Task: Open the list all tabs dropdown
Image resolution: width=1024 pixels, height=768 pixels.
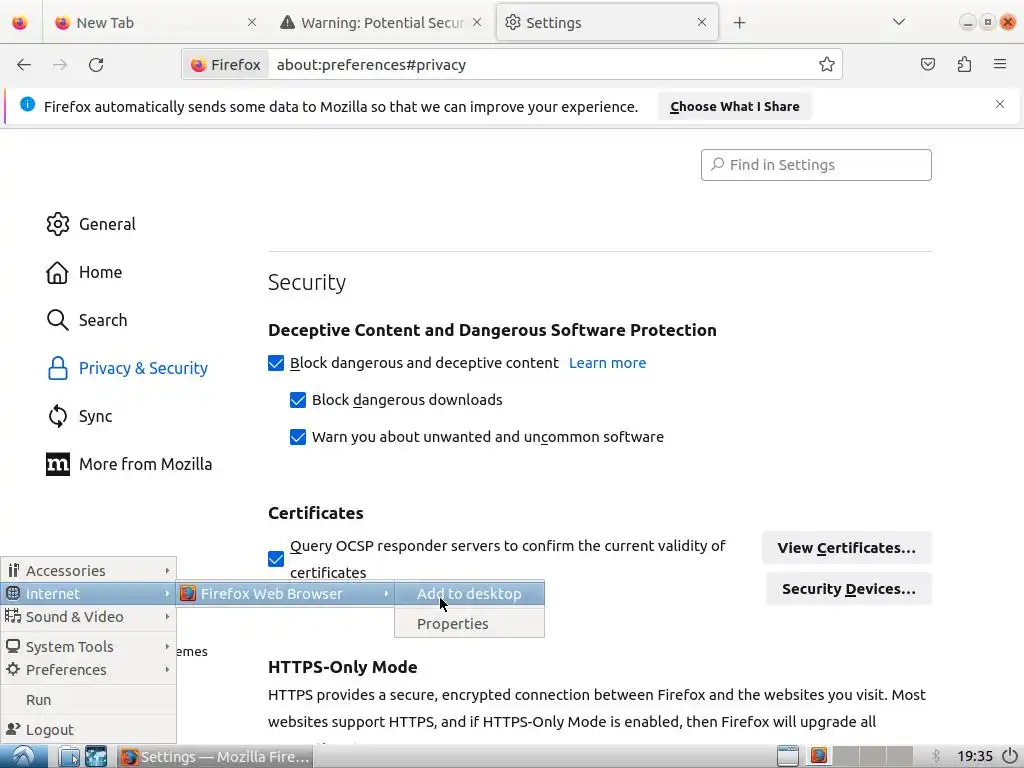Action: [899, 22]
